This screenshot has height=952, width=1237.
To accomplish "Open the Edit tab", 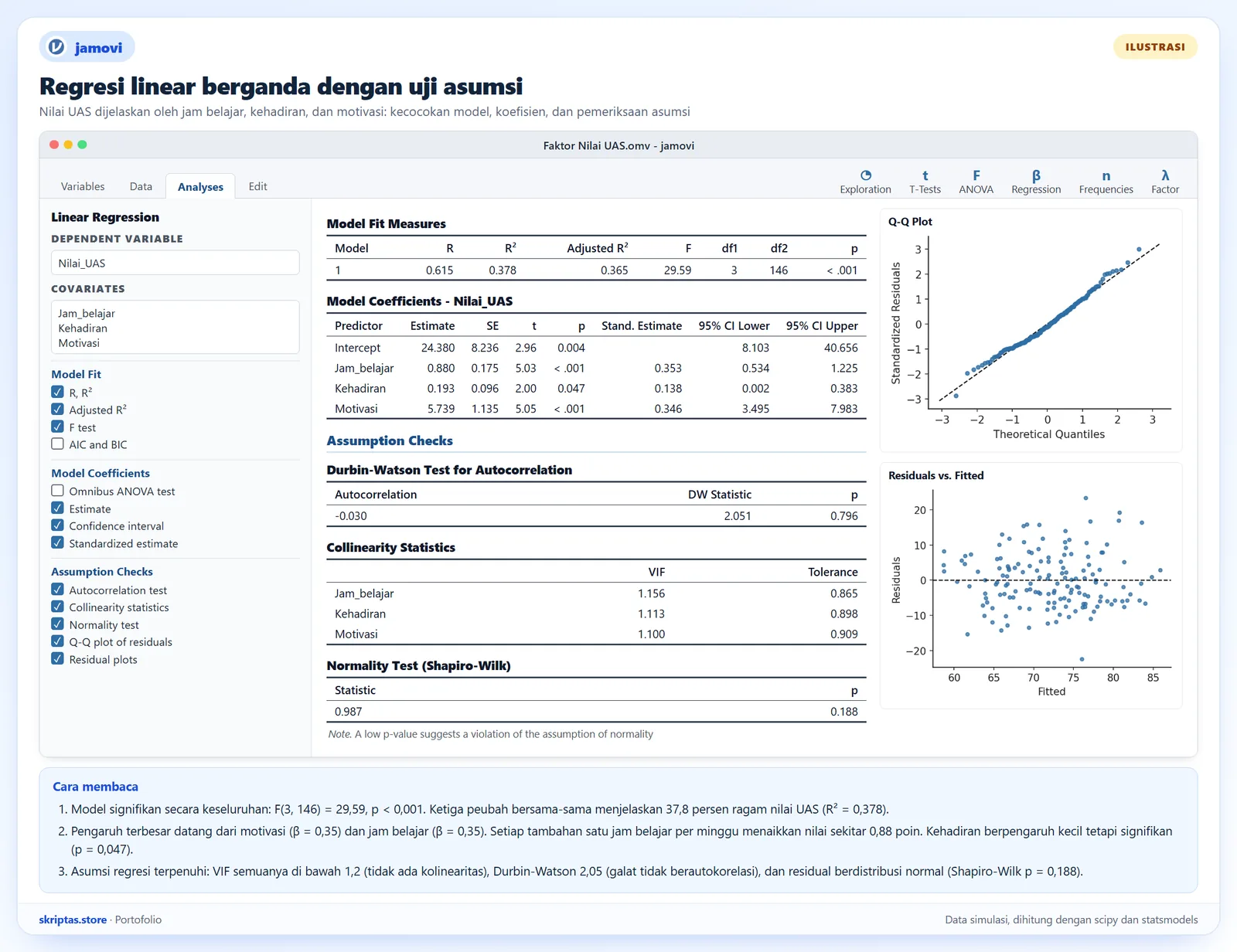I will pos(257,186).
